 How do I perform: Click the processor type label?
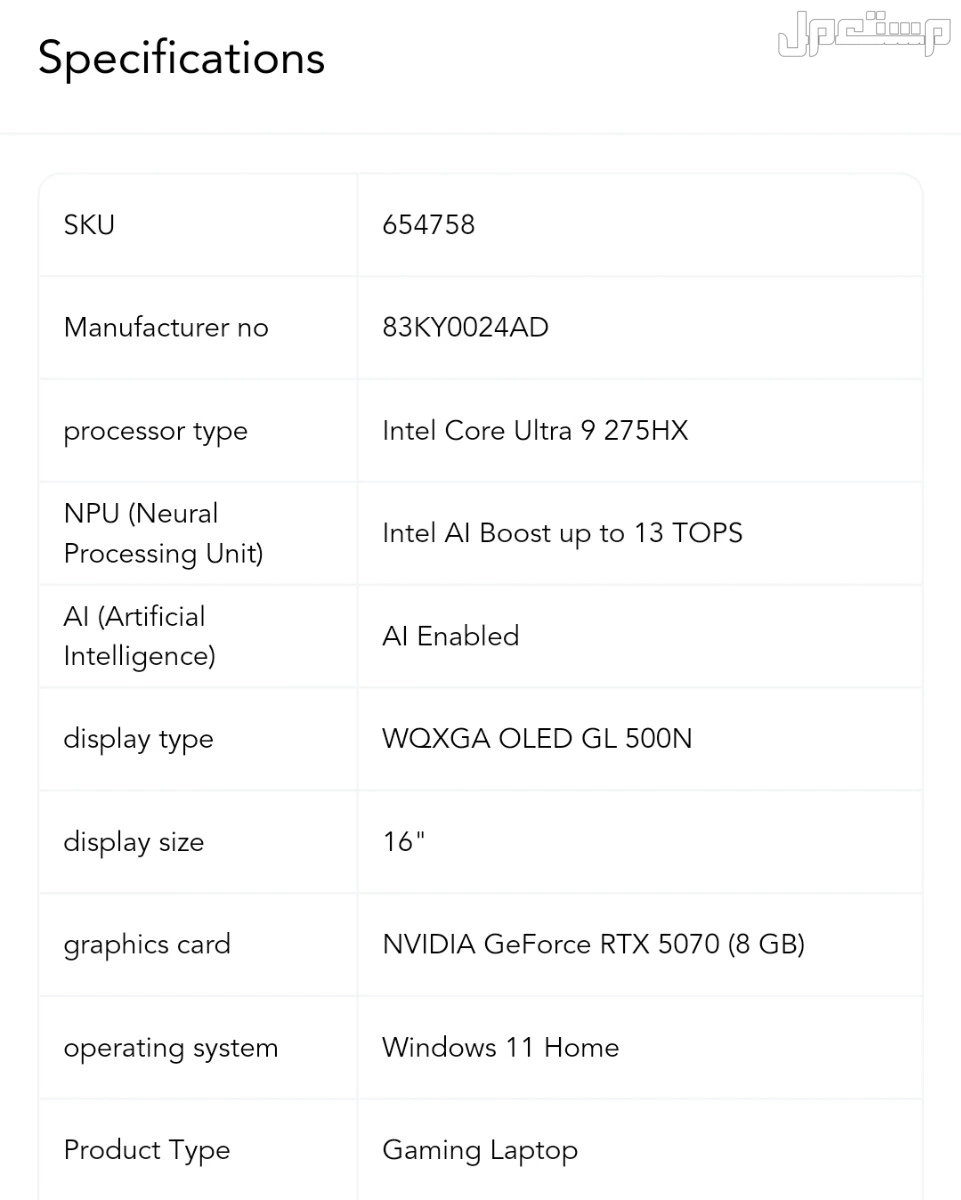pyautogui.click(x=155, y=431)
